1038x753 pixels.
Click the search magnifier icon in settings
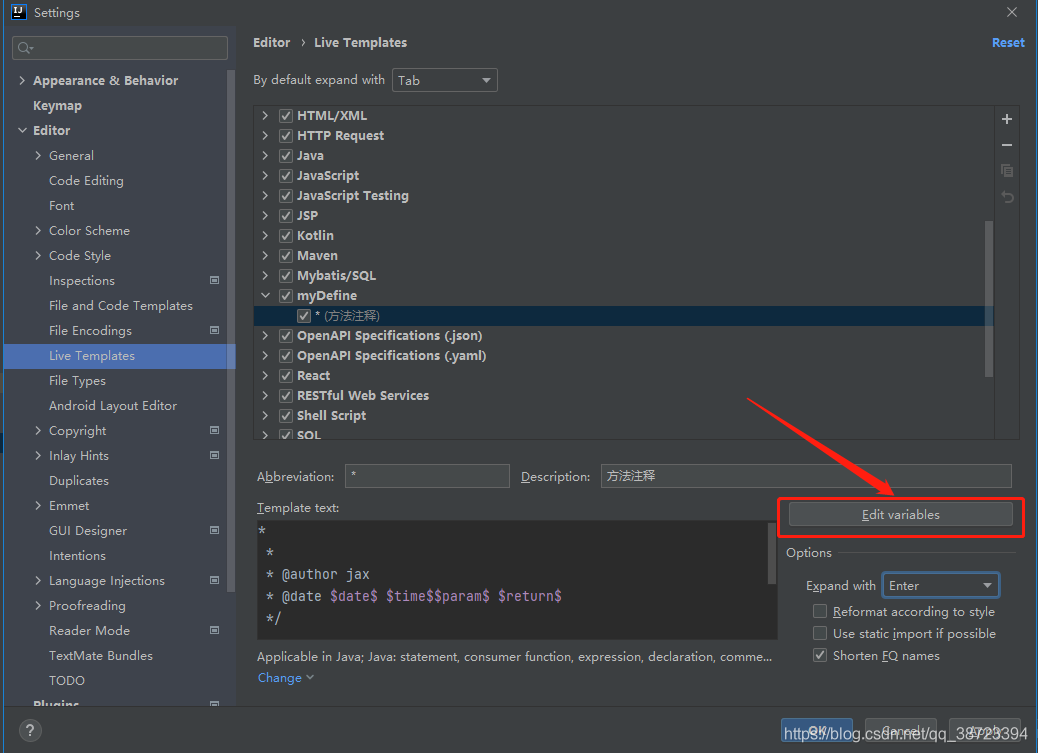click(x=25, y=48)
